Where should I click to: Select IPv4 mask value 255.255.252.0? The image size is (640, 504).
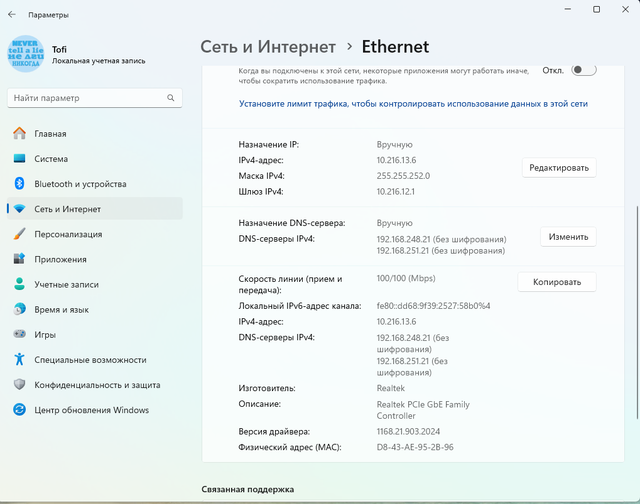pos(403,176)
